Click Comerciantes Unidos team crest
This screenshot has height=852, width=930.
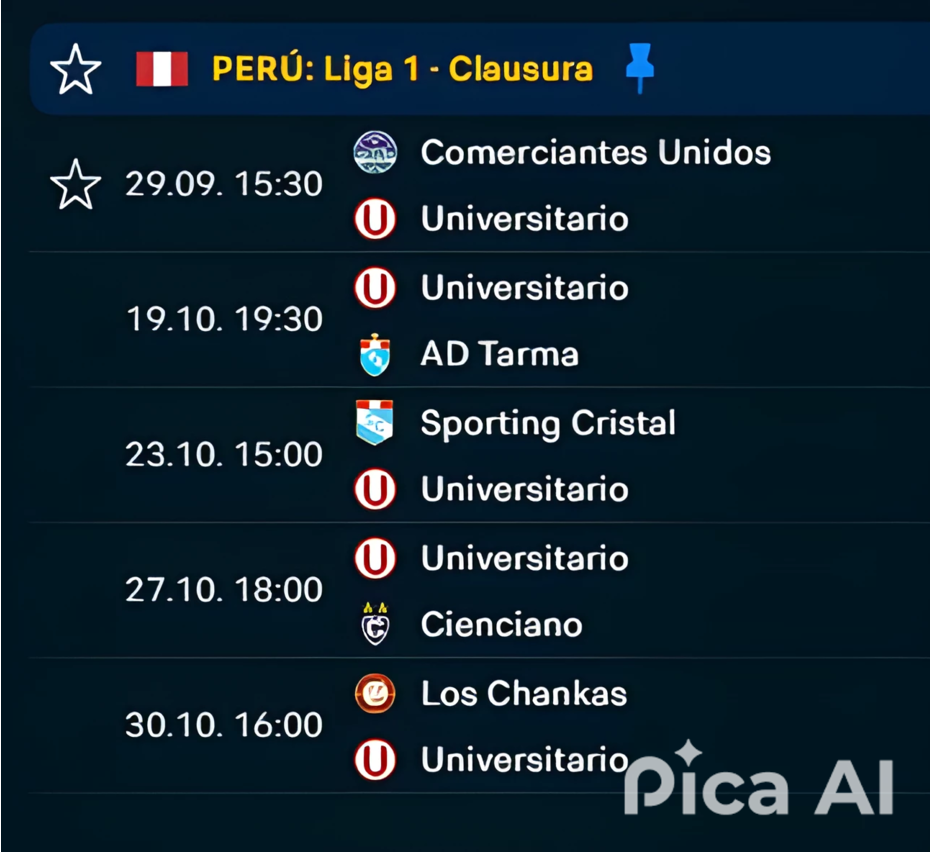[x=375, y=152]
